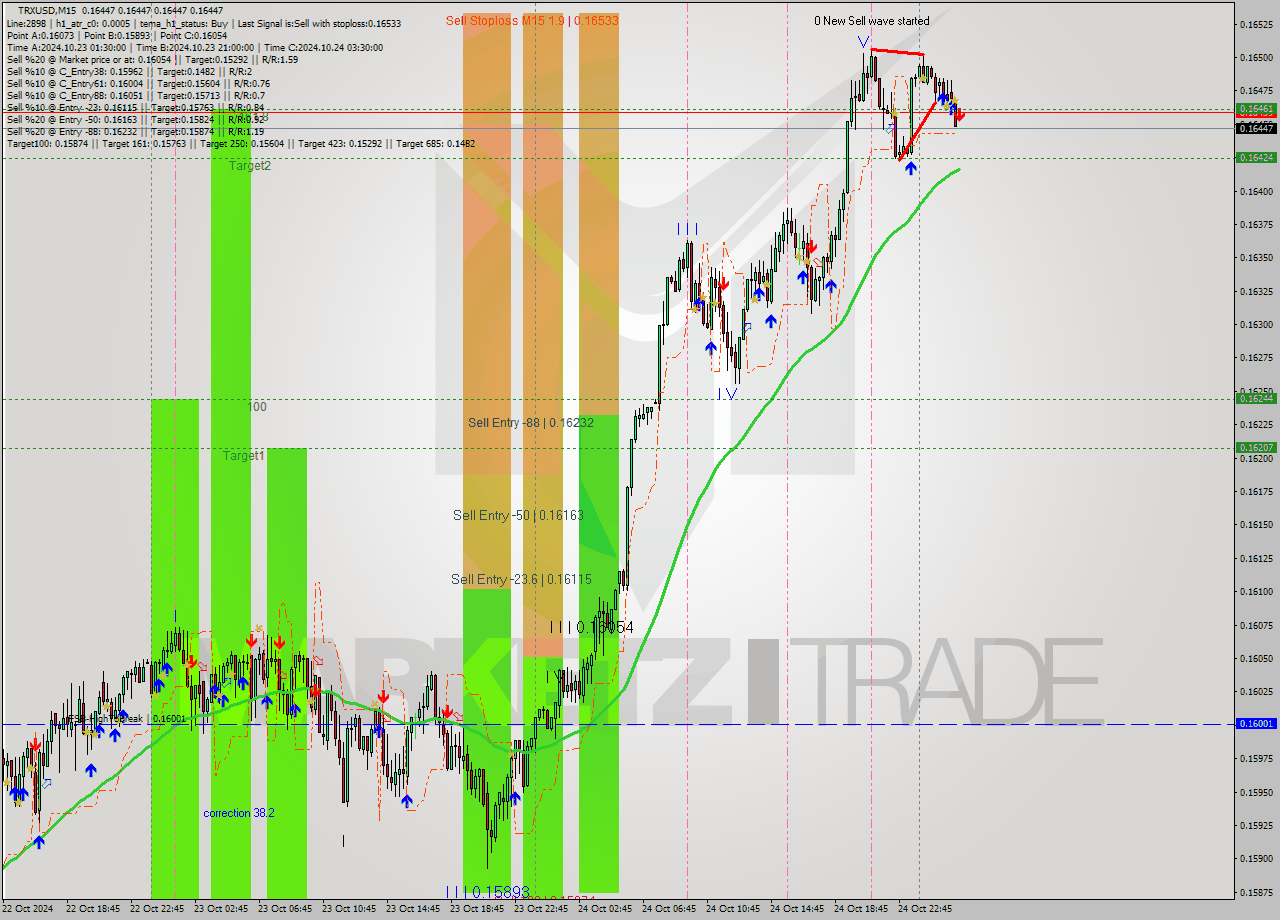Click '0 New Sell wave started' label
This screenshot has width=1280, height=920.
click(x=871, y=20)
